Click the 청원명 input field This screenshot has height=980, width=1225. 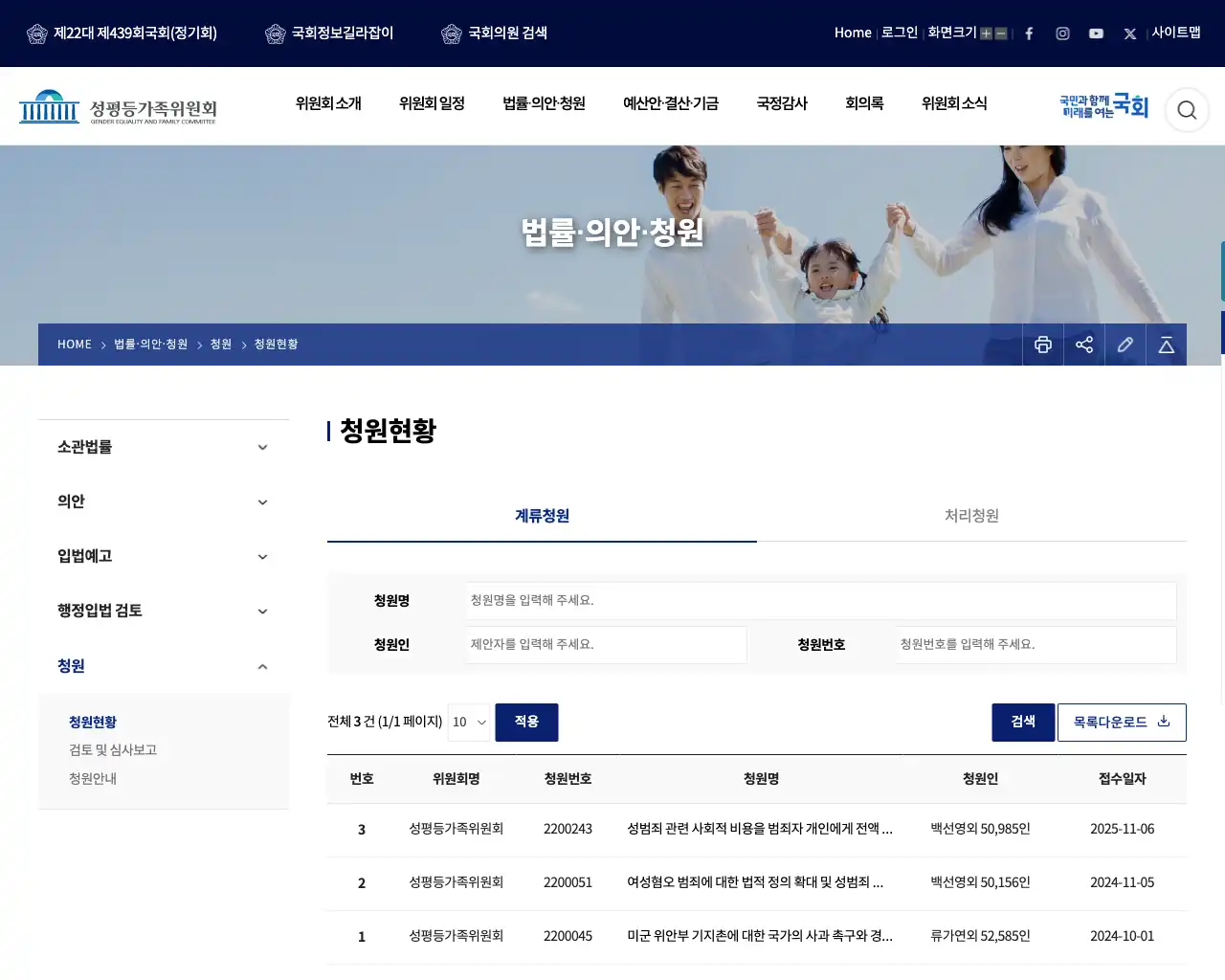click(x=821, y=601)
